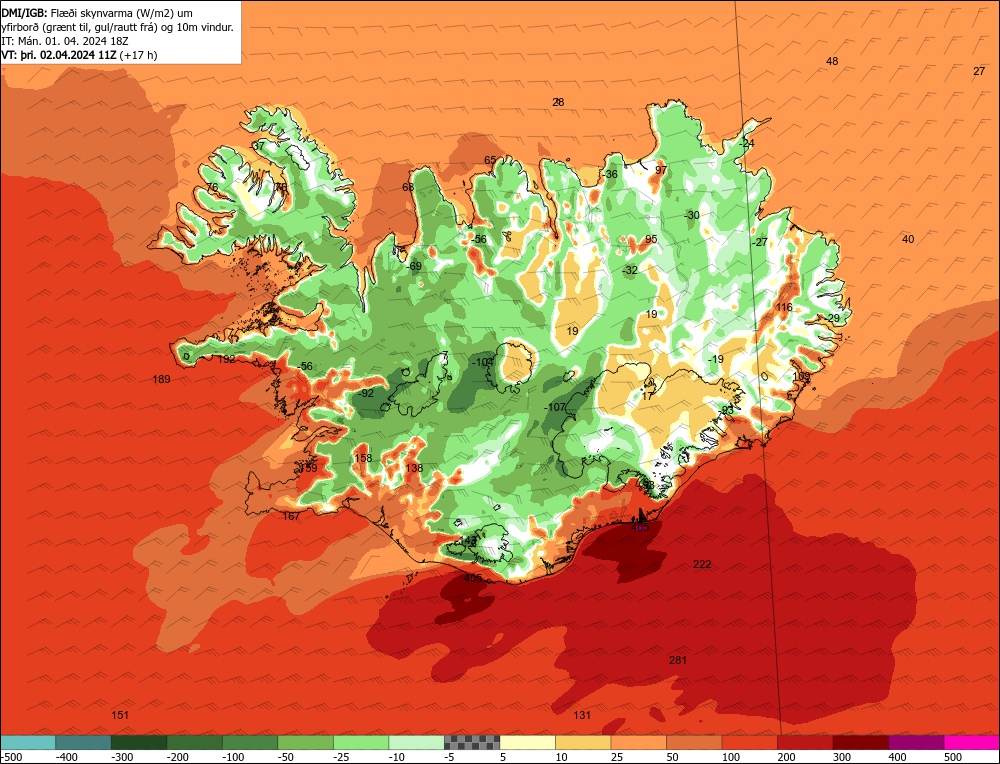The width and height of the screenshot is (1000, 764).
Task: Select the map value '138' in southwest Iceland
Action: coord(414,468)
